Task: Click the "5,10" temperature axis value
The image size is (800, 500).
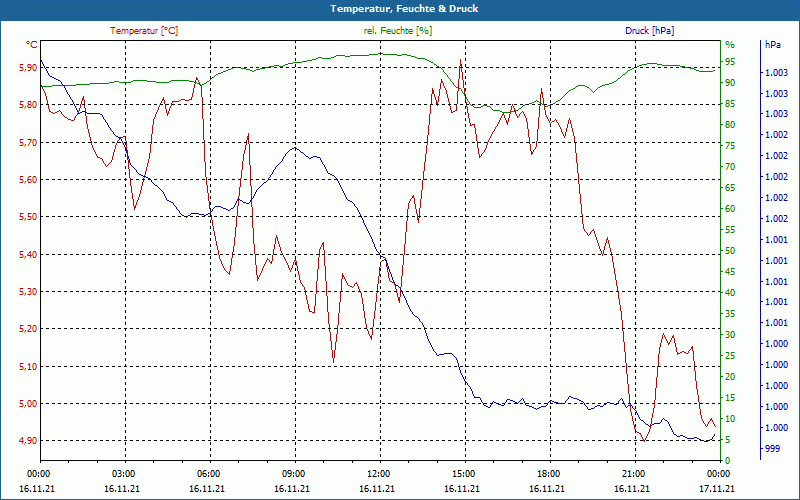Action: pos(29,366)
